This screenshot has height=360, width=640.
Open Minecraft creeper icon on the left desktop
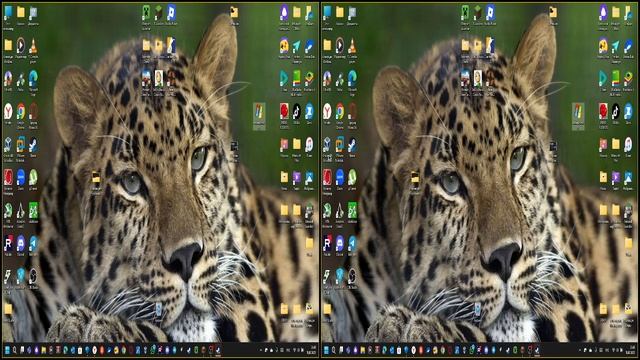click(x=146, y=13)
